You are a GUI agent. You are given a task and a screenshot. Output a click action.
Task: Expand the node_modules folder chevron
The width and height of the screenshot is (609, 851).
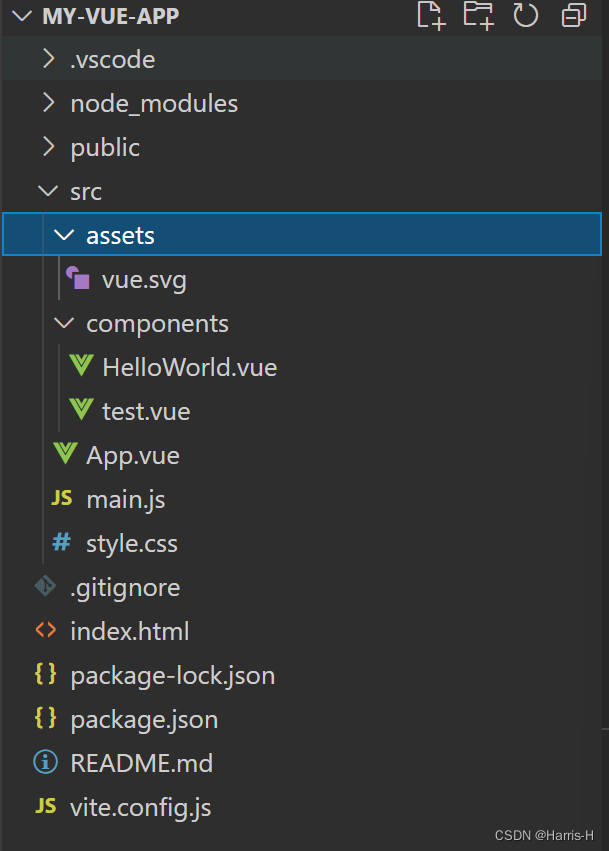(x=47, y=104)
